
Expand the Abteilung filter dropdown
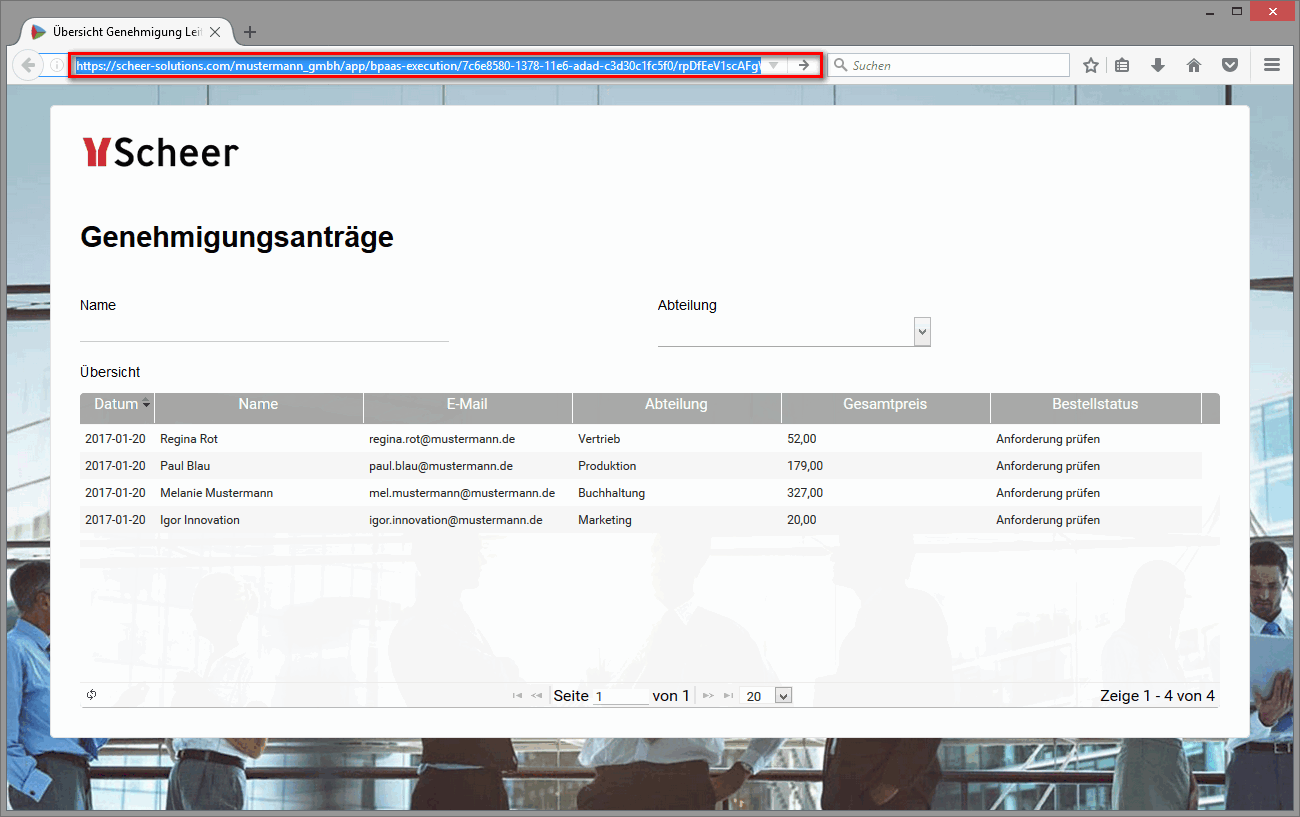click(922, 332)
